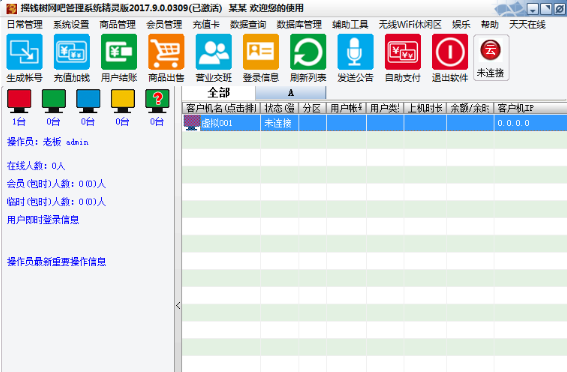This screenshot has width=567, height=372.
Task: Select the 虚拟001 client row name
Action: click(x=217, y=123)
